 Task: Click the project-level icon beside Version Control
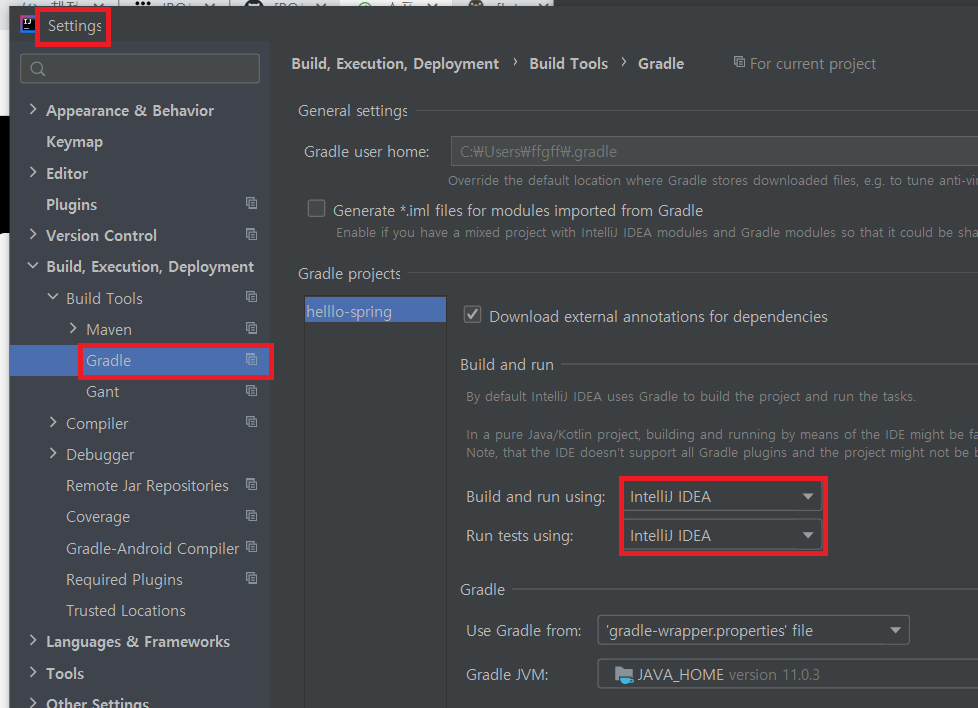[251, 234]
